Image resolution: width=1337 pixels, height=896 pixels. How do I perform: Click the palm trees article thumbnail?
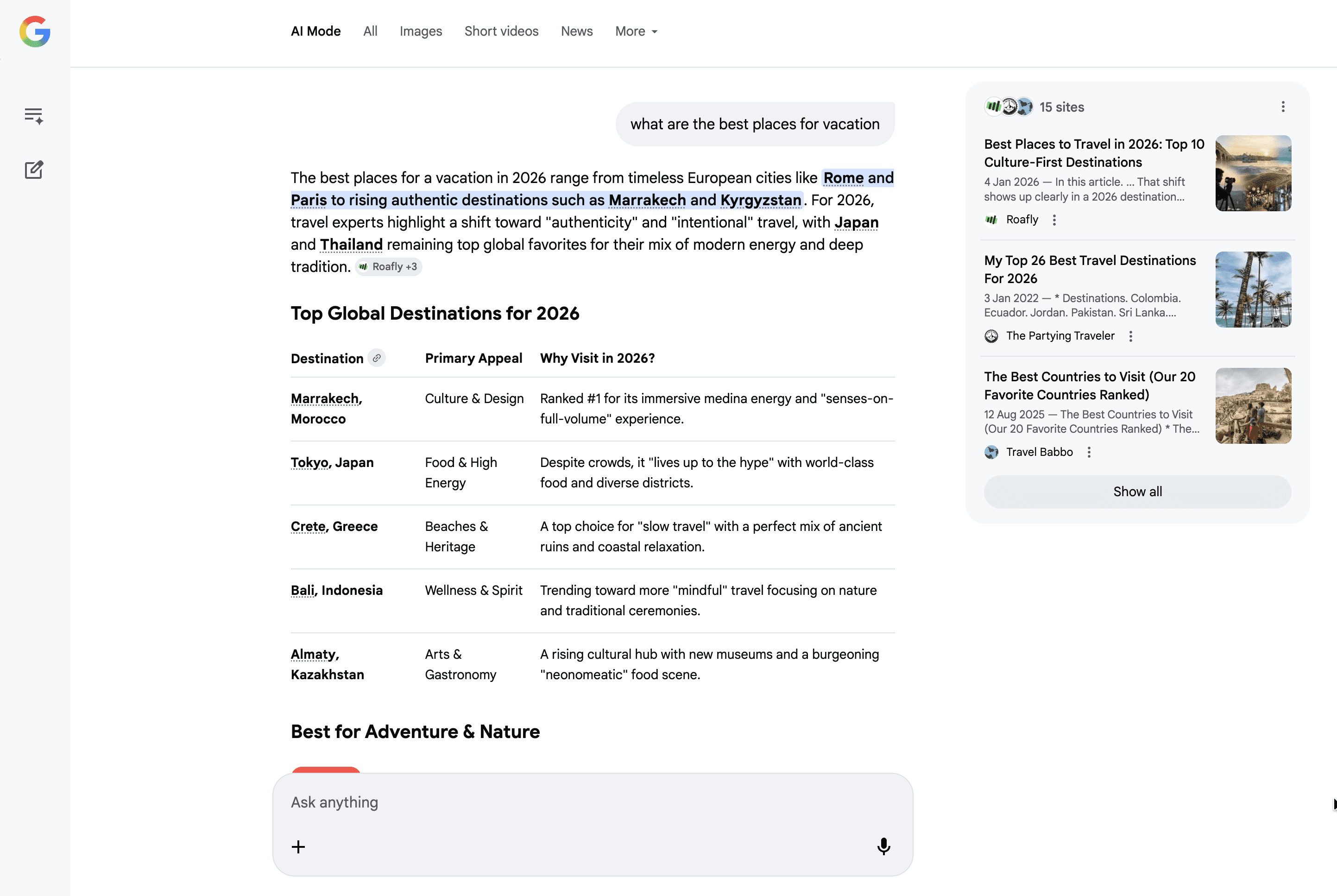pyautogui.click(x=1252, y=290)
